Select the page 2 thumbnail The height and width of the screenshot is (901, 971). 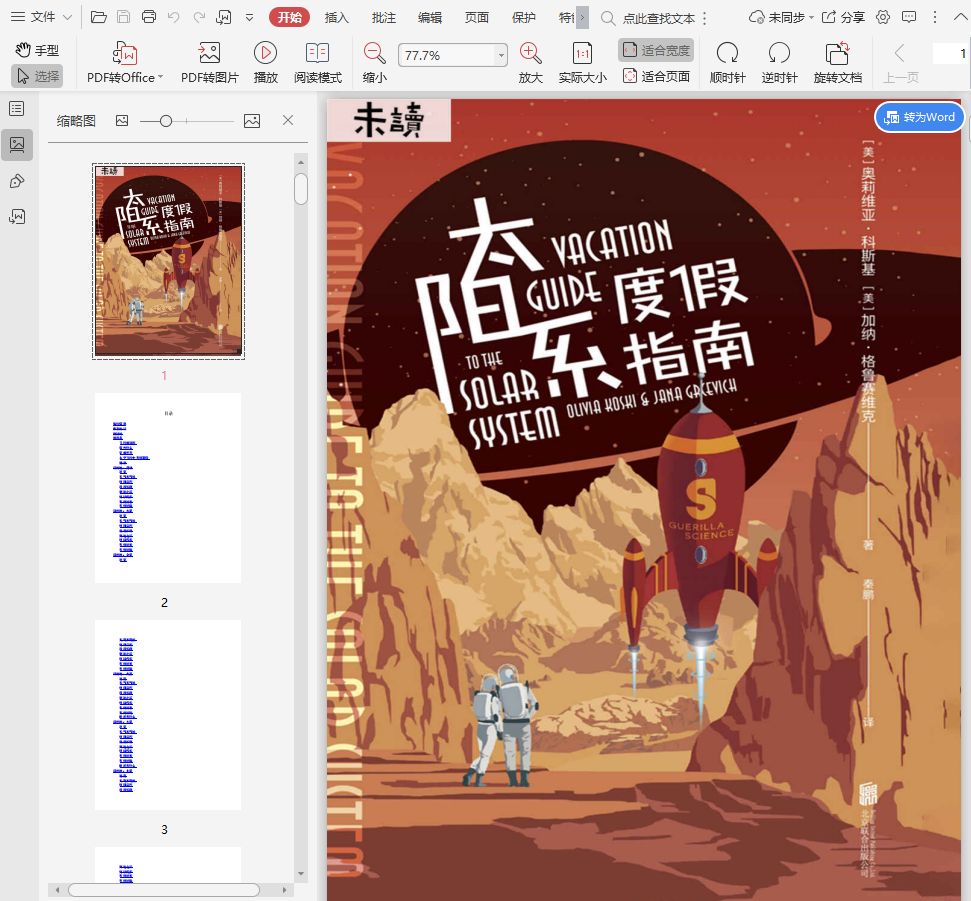pos(168,488)
